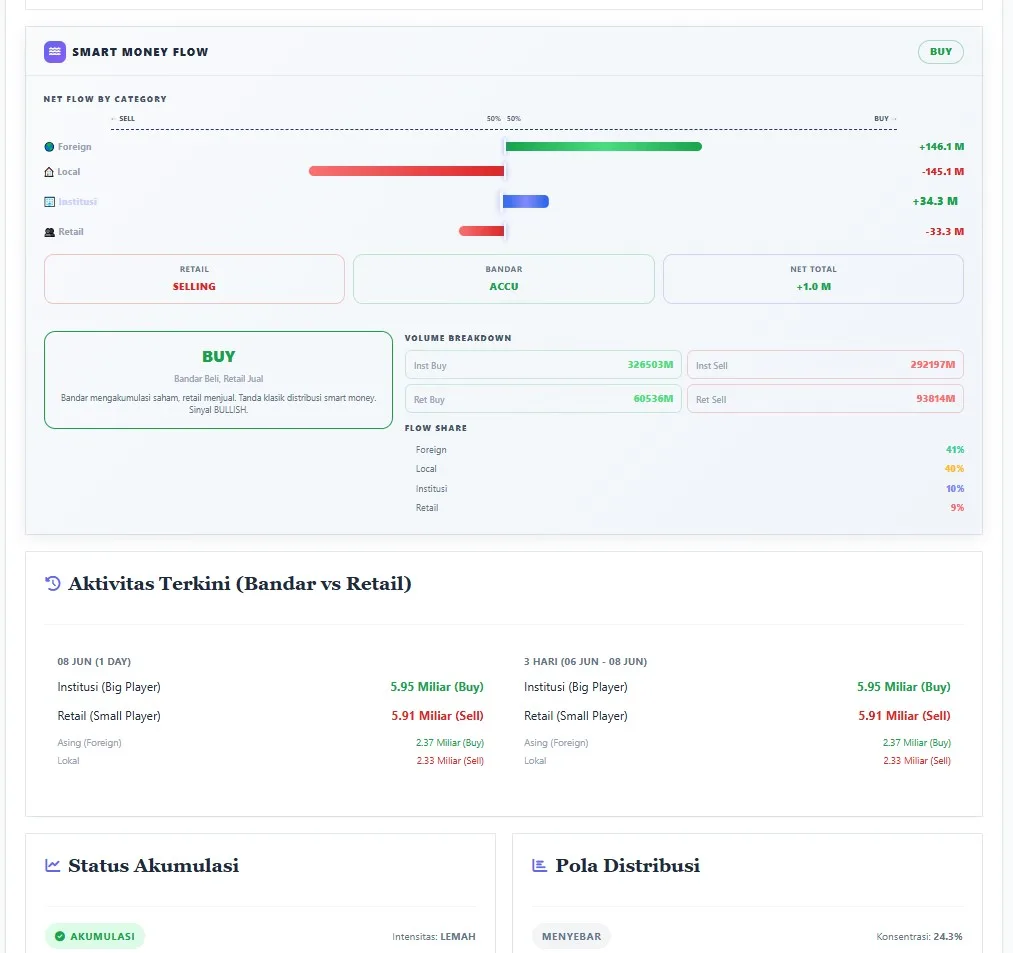Click the blue Institusi net flow bar

tap(526, 202)
